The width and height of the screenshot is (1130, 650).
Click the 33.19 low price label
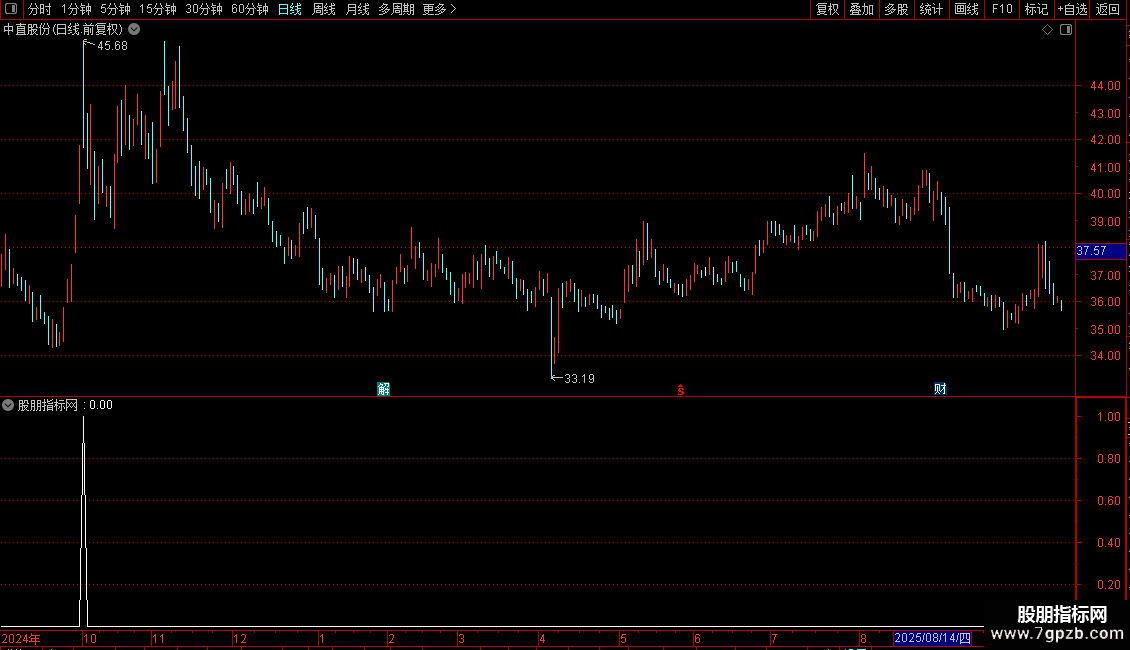tap(579, 379)
